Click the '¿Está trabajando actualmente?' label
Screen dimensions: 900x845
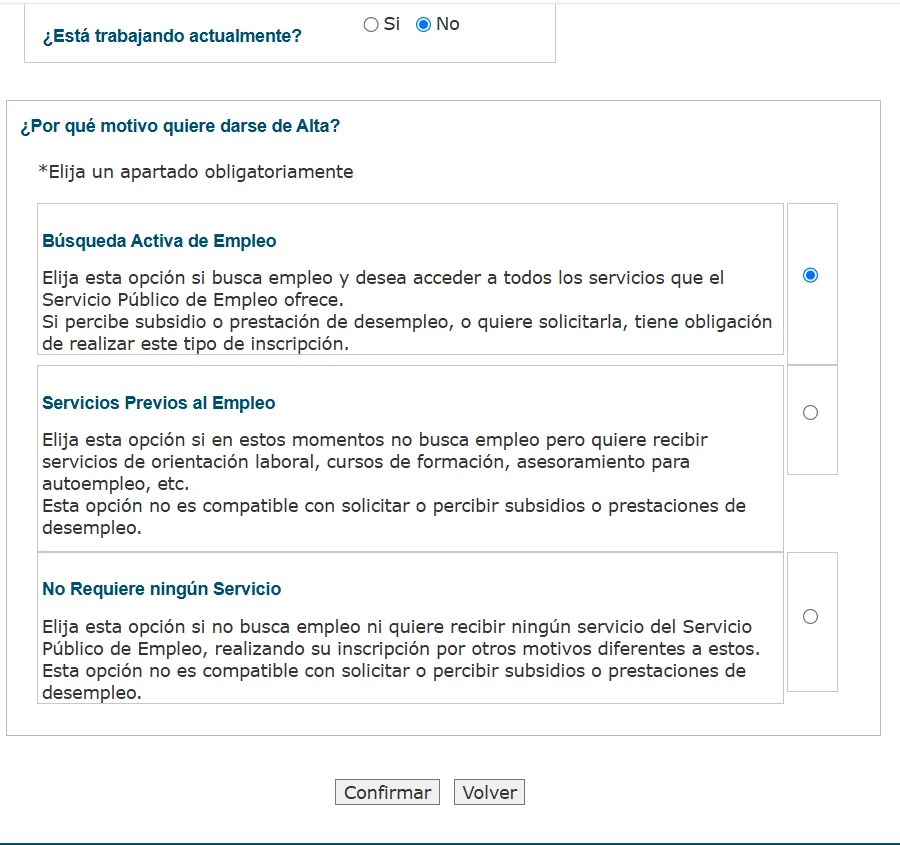click(x=172, y=36)
